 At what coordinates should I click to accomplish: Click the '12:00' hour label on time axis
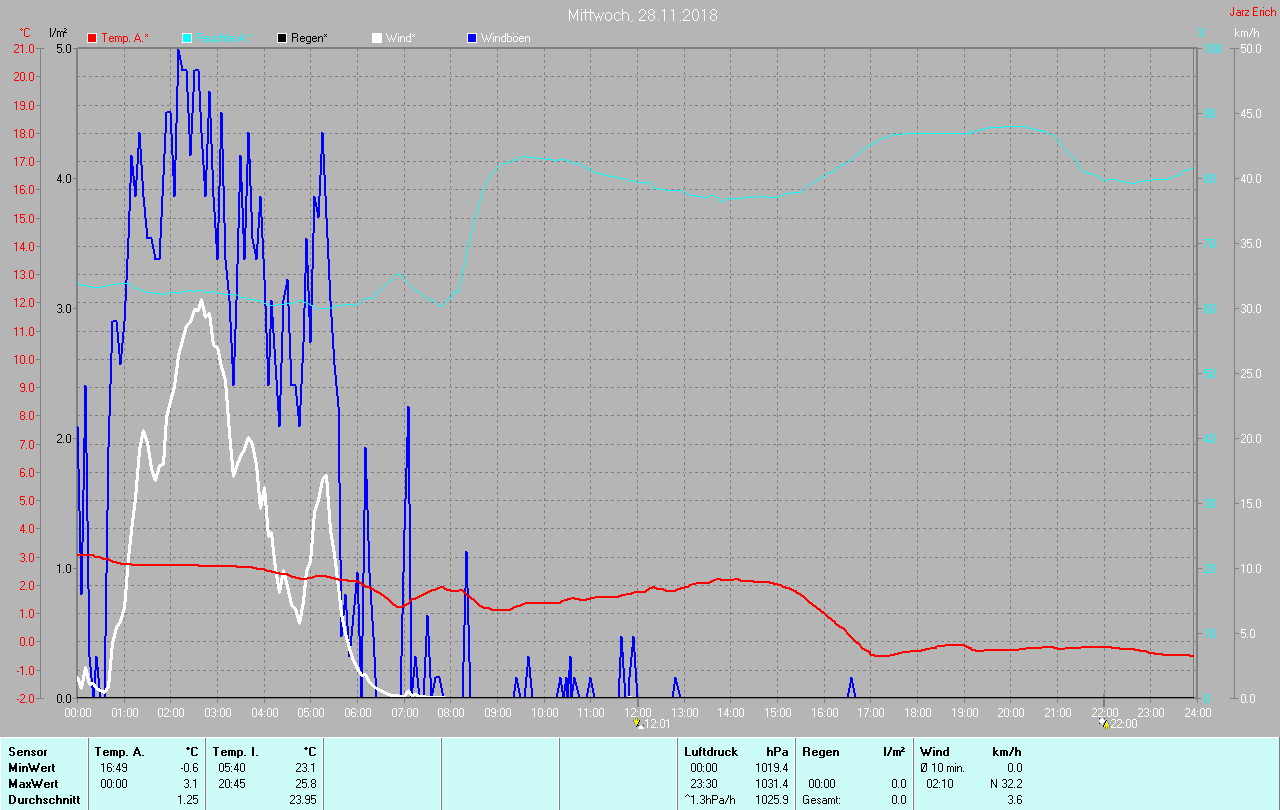click(638, 712)
